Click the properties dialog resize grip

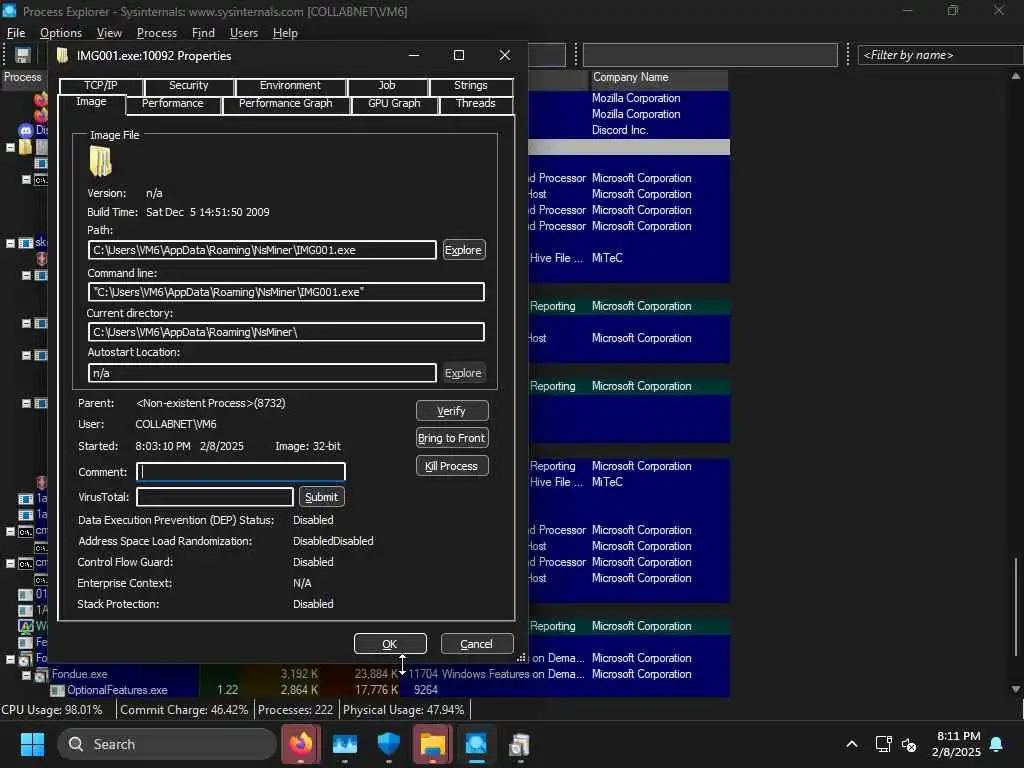[521, 658]
